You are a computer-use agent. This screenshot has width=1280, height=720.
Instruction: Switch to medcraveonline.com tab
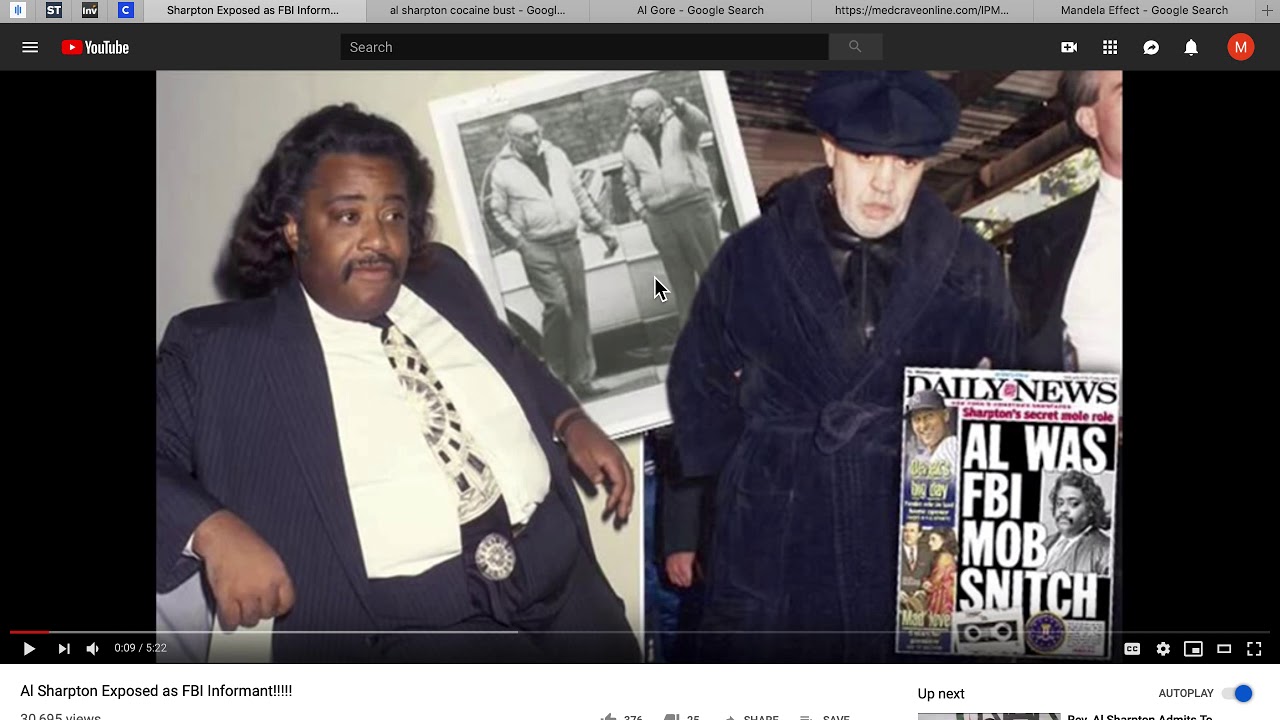coord(922,11)
